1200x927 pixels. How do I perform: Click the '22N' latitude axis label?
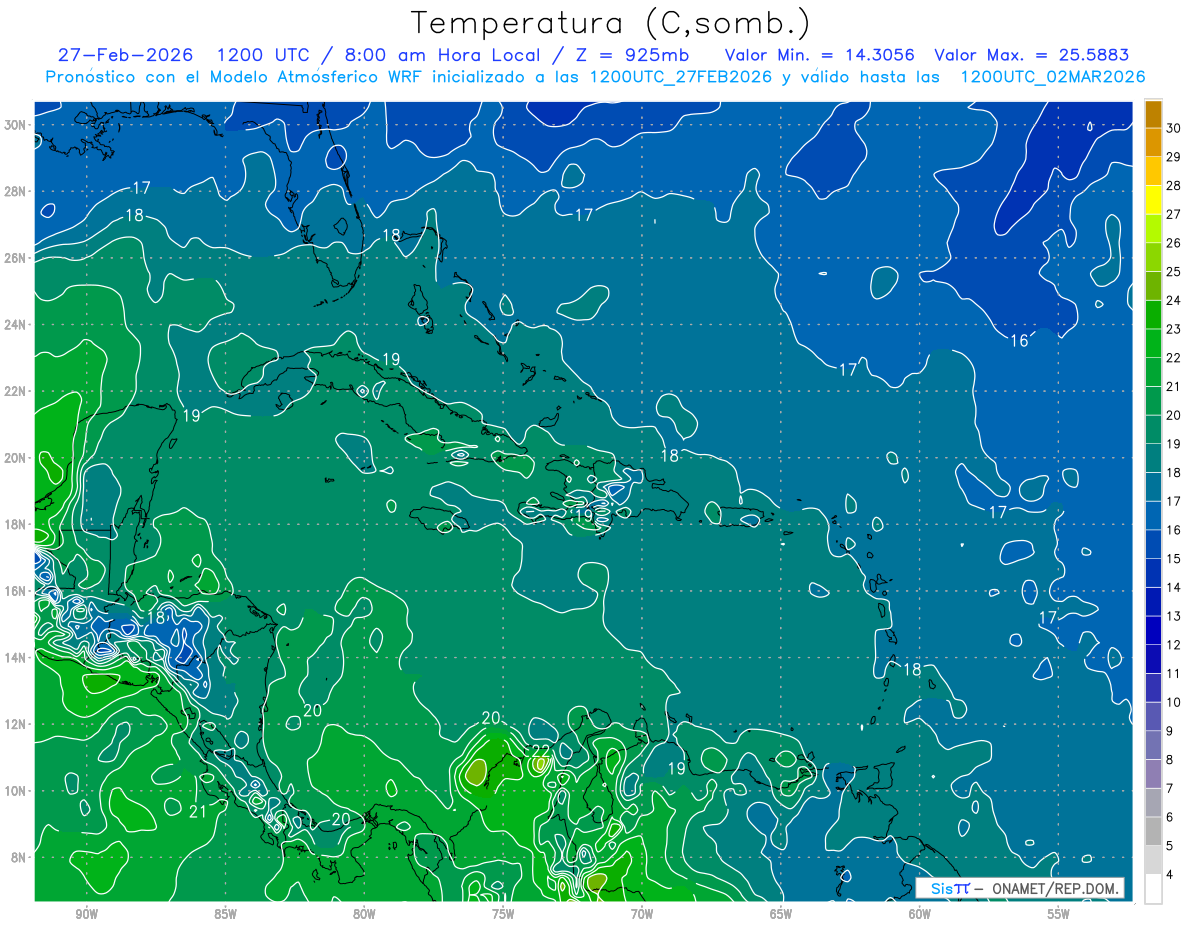pos(16,391)
